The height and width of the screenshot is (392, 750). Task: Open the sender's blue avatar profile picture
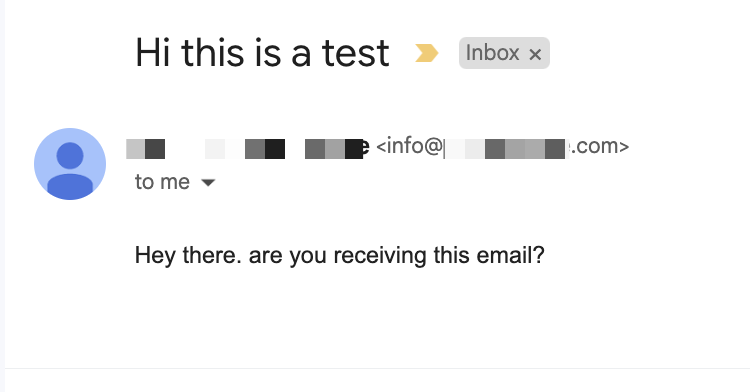click(70, 164)
